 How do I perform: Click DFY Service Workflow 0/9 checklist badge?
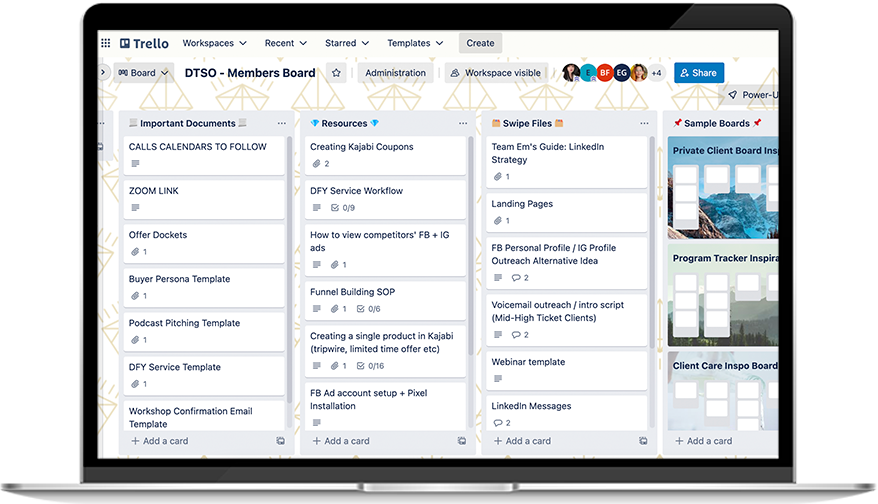343,208
